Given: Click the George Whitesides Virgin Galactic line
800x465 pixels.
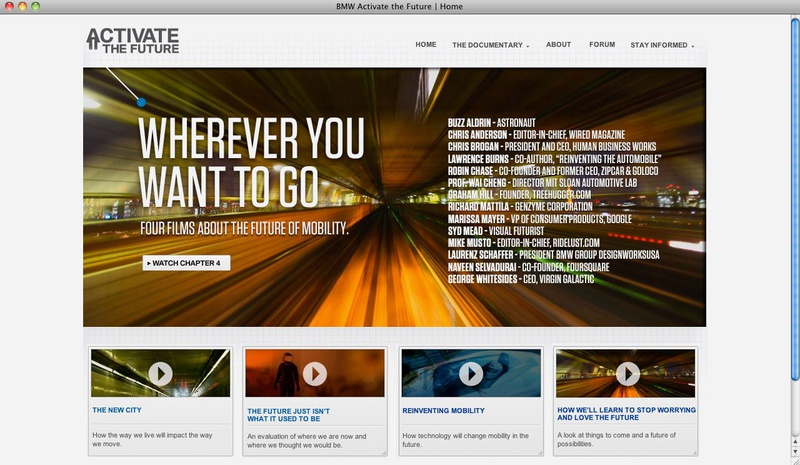Looking at the screenshot, I should [x=521, y=279].
